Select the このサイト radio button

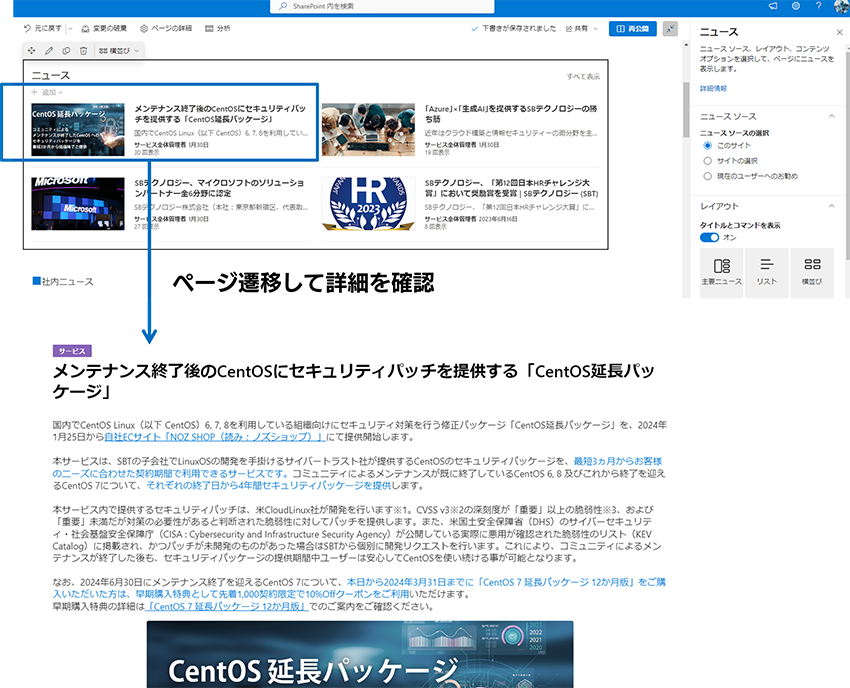click(x=707, y=145)
